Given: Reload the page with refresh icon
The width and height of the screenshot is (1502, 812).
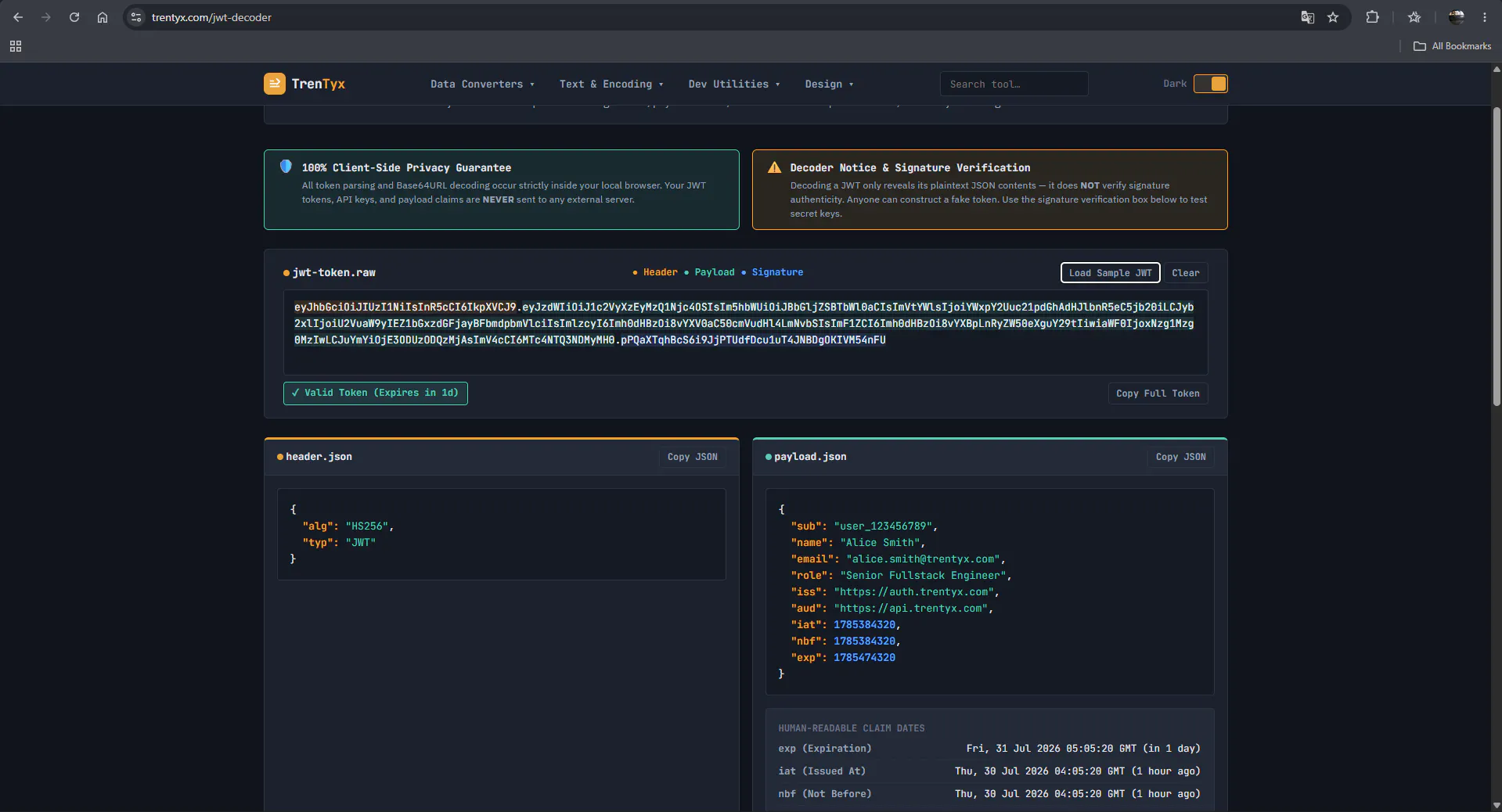Looking at the screenshot, I should click(x=74, y=17).
